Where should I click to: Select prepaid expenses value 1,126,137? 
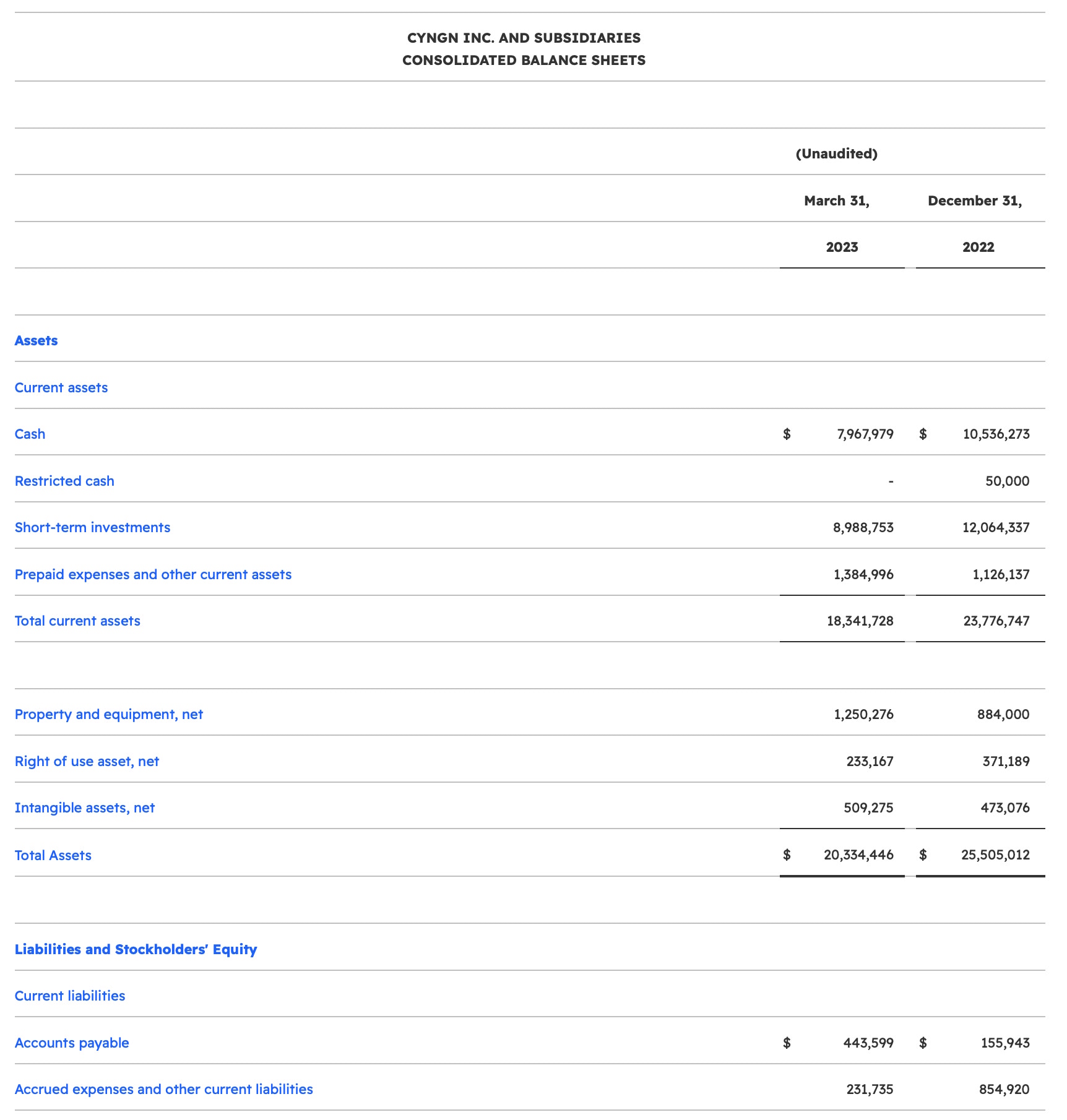point(1001,575)
